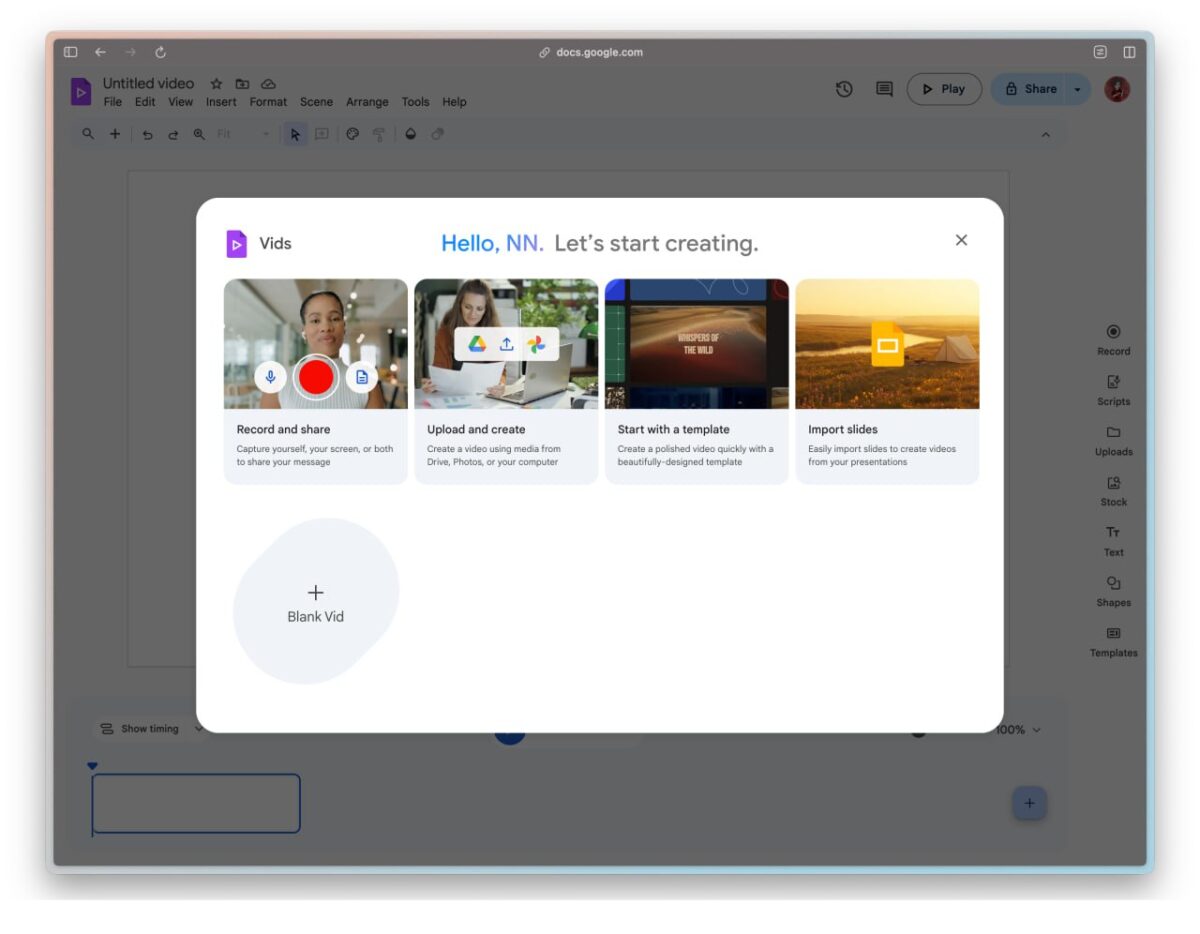Star the Untitled video
The image size is (1200, 934).
click(x=215, y=84)
